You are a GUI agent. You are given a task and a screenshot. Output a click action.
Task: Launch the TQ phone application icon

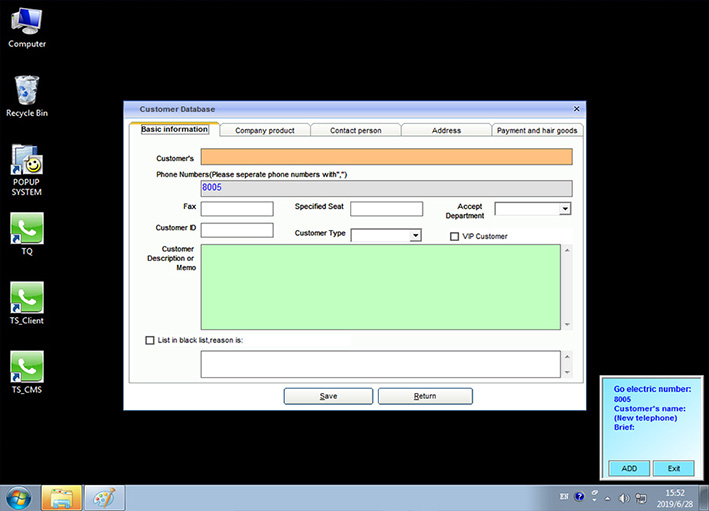click(27, 230)
